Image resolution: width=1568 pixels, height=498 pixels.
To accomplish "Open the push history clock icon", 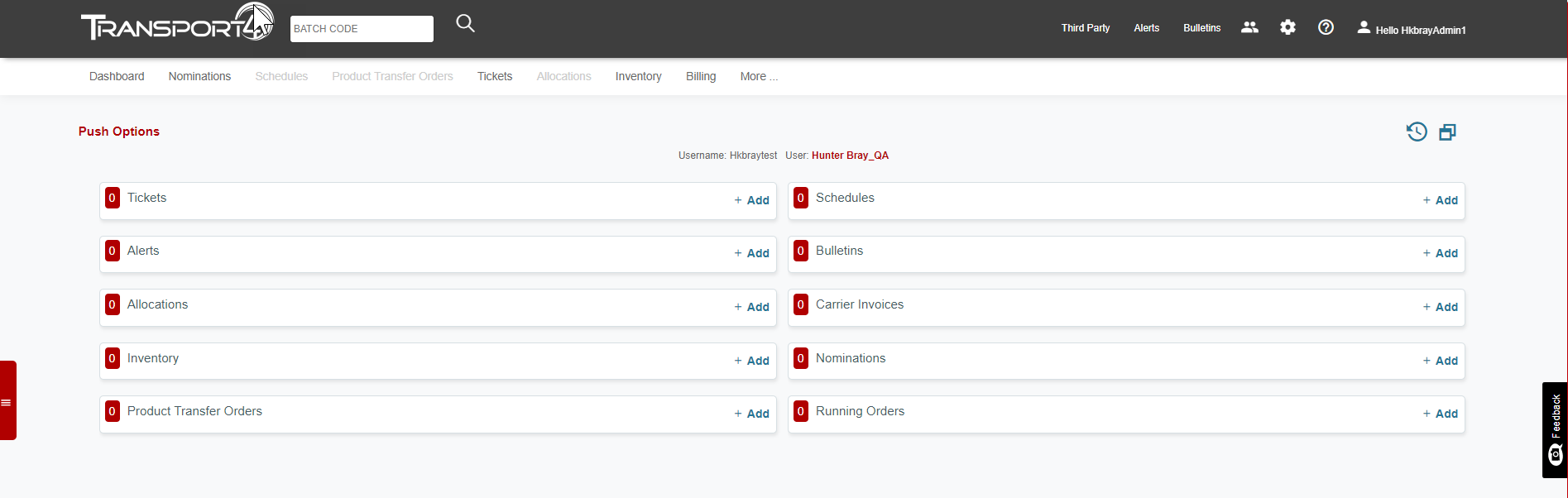I will coord(1417,132).
